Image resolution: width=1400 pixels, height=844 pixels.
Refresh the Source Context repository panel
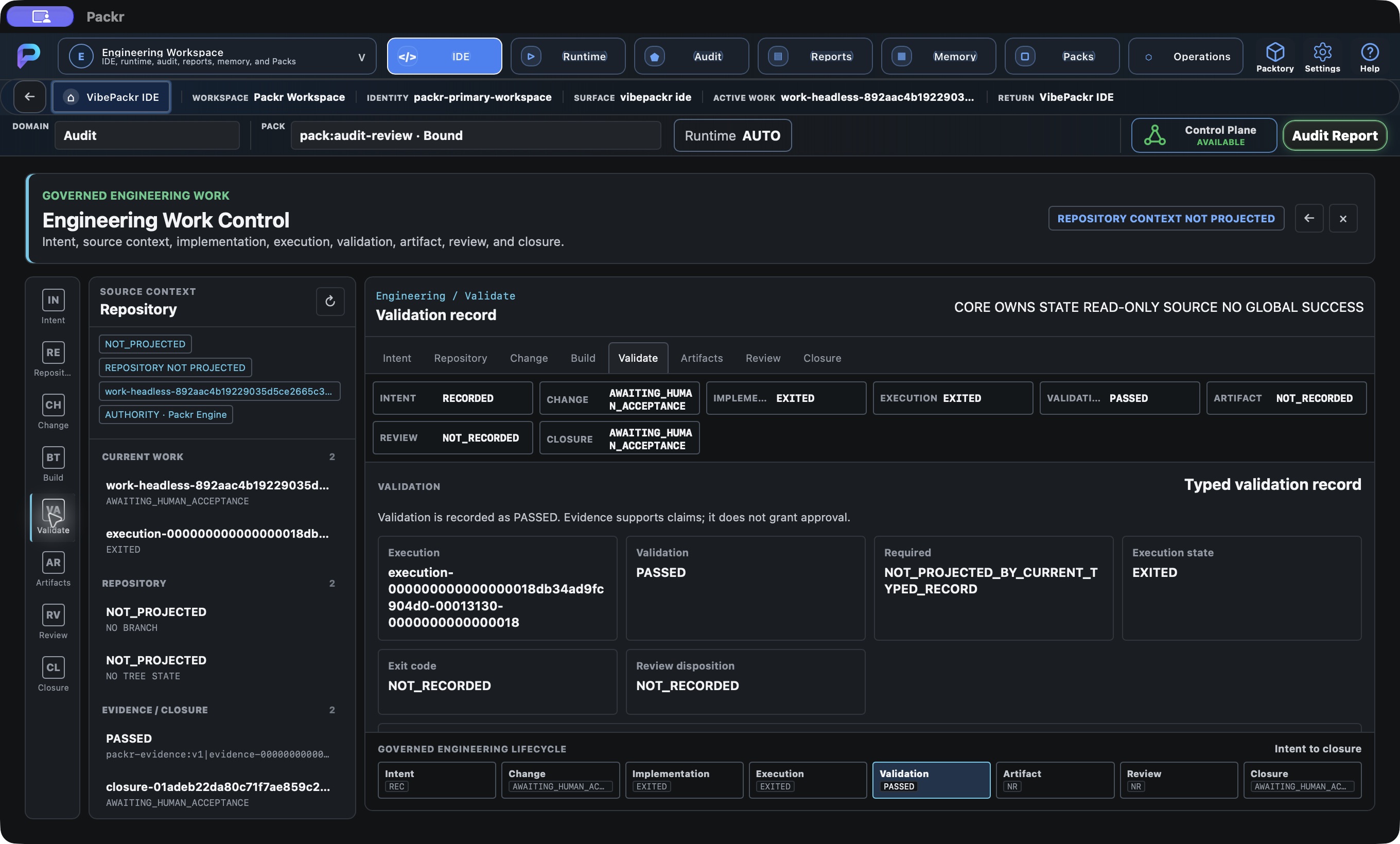[x=330, y=301]
